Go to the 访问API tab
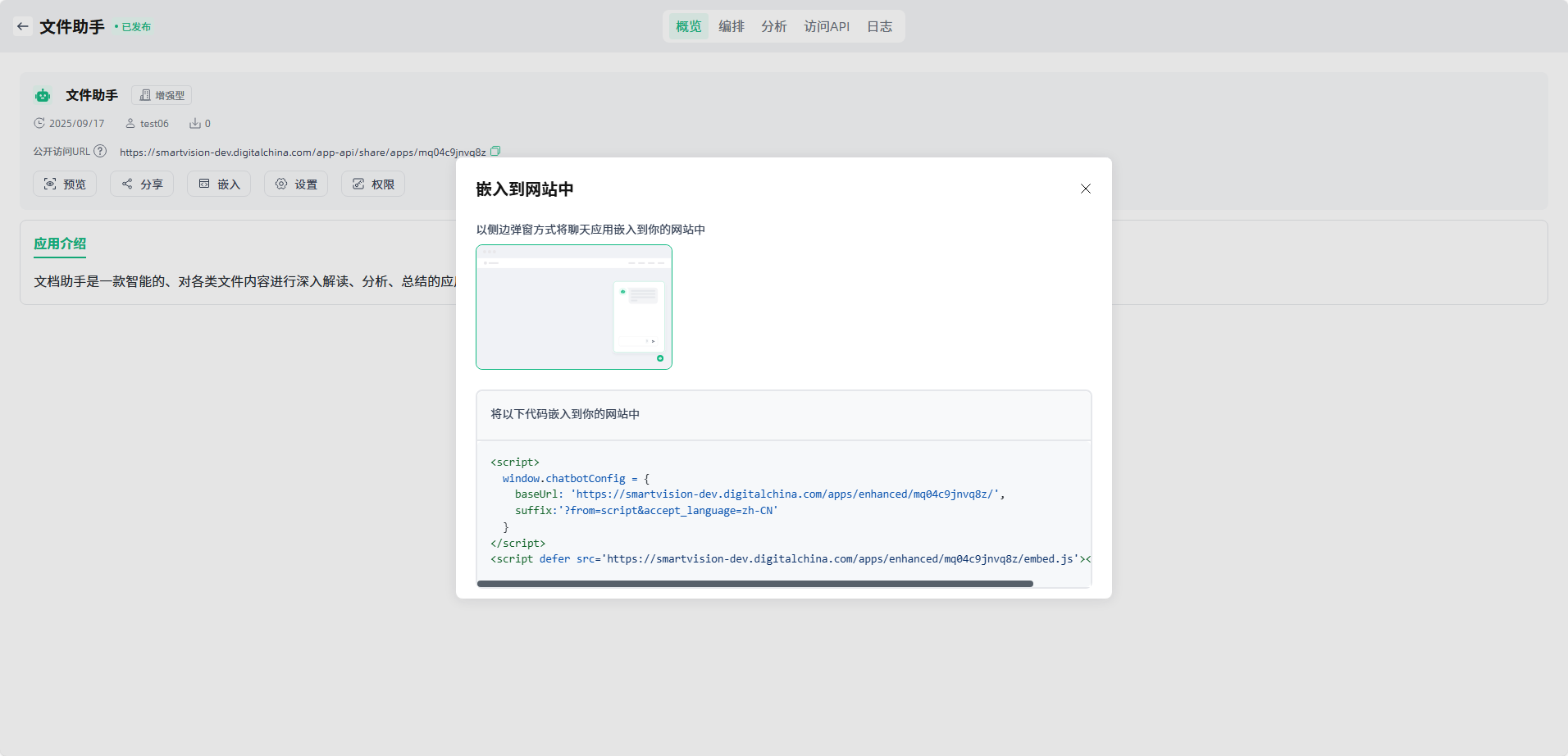Image resolution: width=1568 pixels, height=756 pixels. [x=827, y=26]
